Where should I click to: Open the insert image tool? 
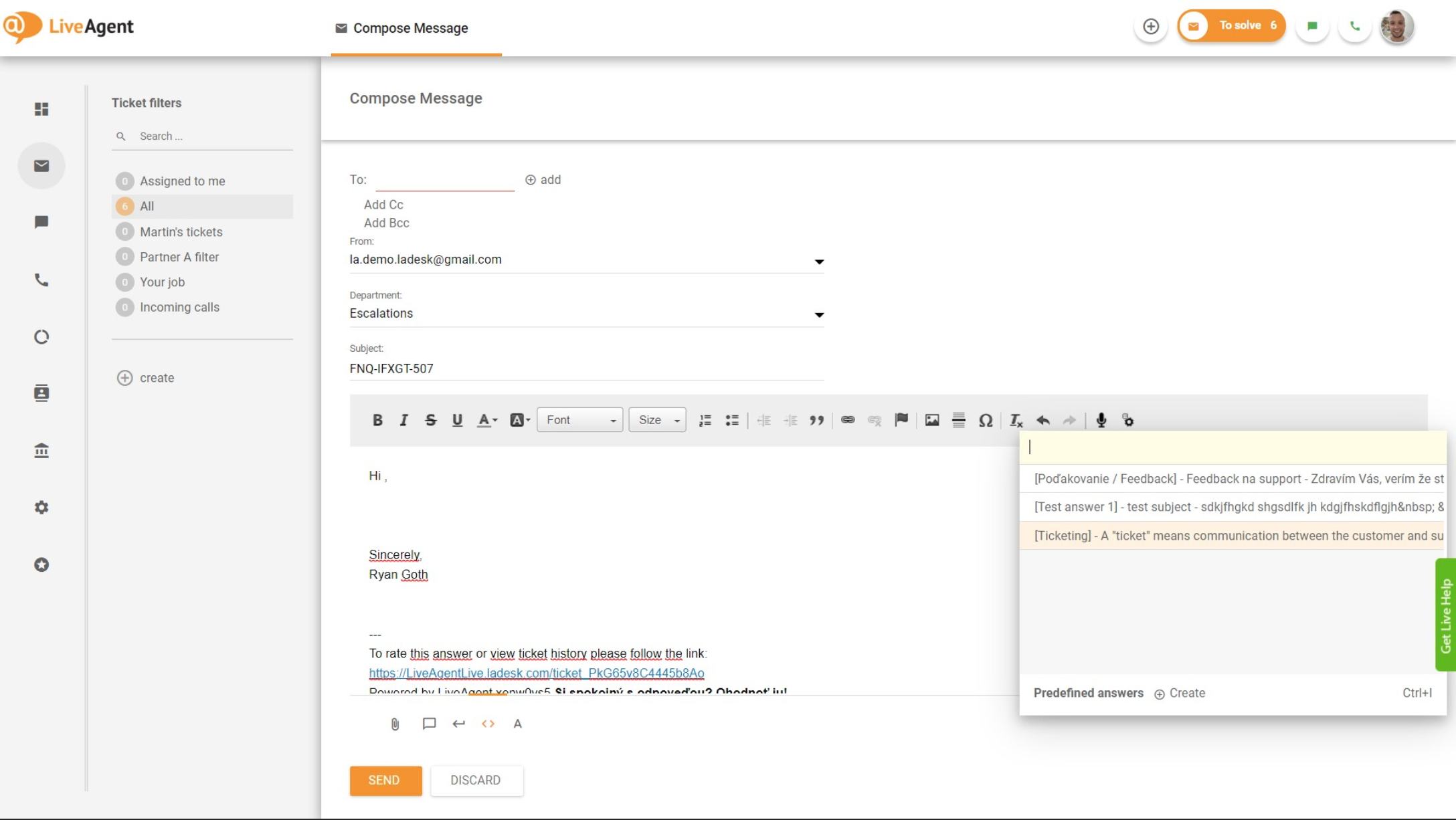931,420
